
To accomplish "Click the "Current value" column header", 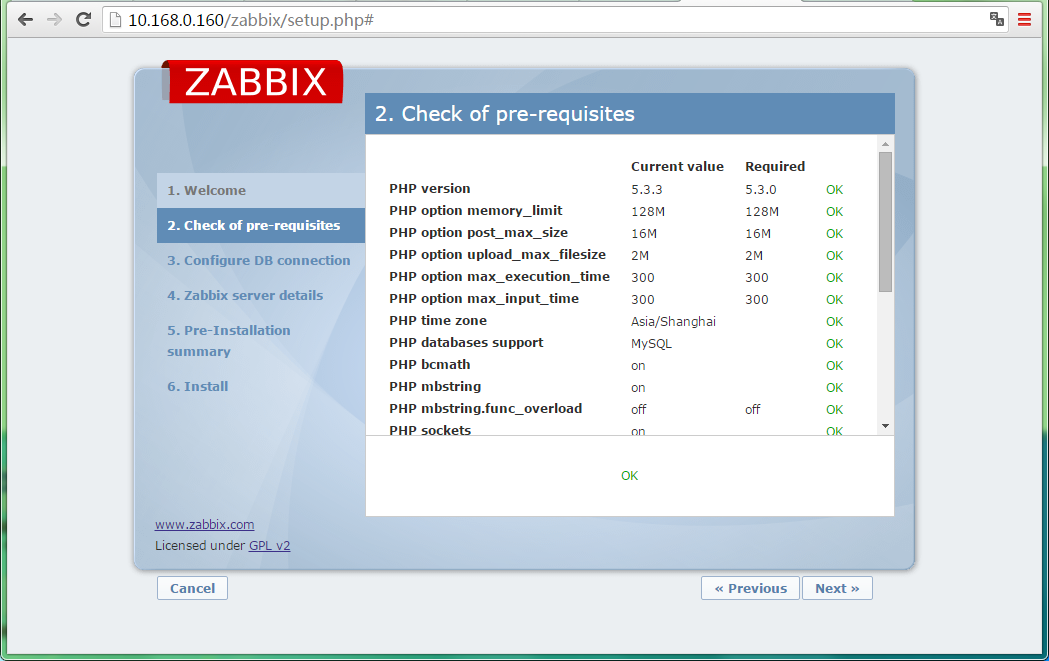I will pos(677,167).
